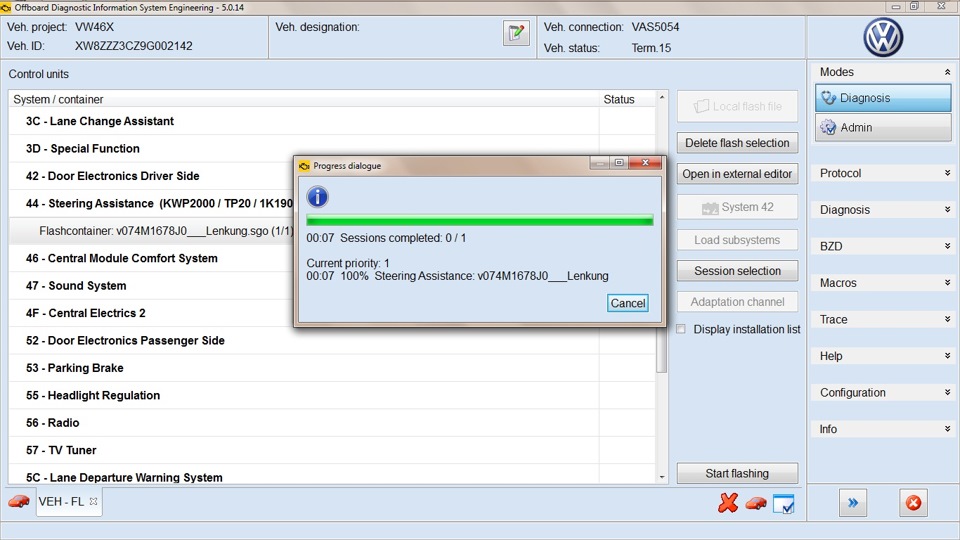Expand the Configuration section
This screenshot has height=540, width=960.
pyautogui.click(x=947, y=392)
